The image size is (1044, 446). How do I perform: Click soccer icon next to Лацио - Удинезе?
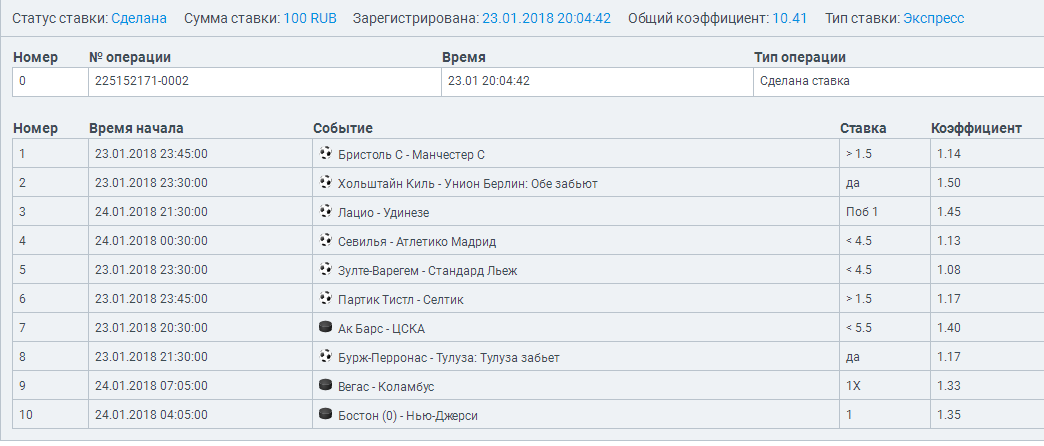coord(325,212)
